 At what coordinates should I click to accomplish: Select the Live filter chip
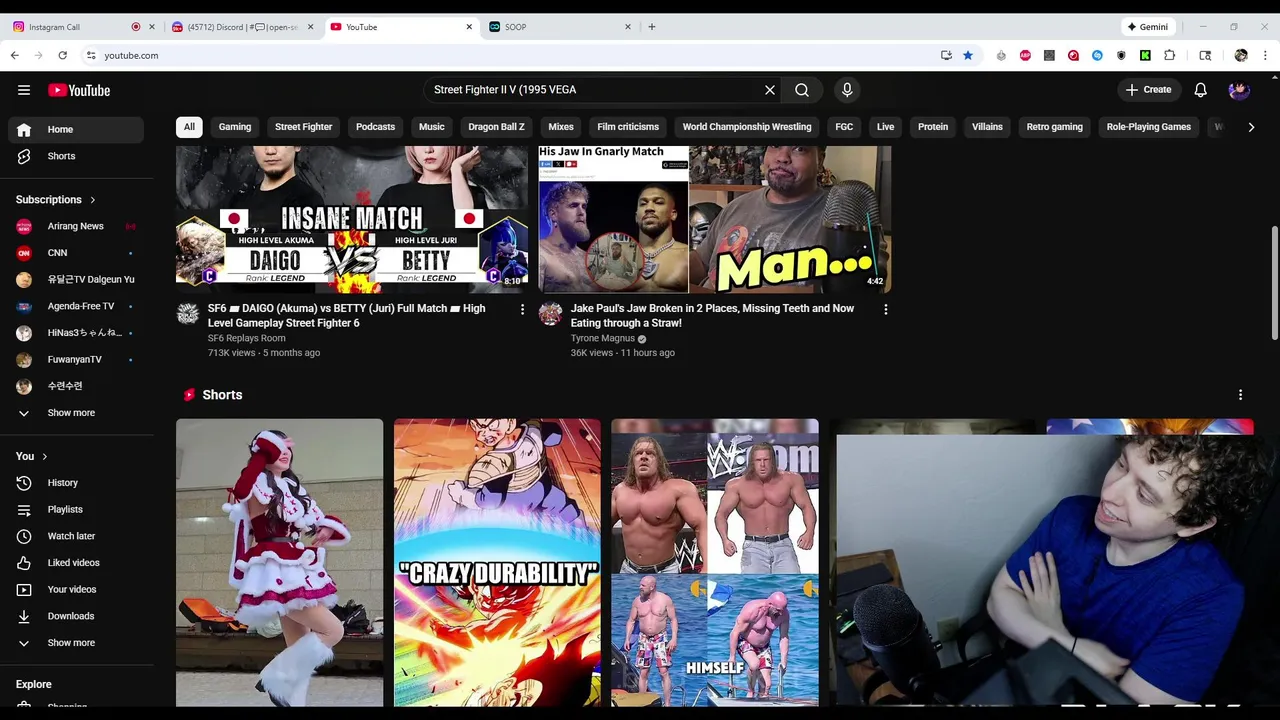point(886,127)
